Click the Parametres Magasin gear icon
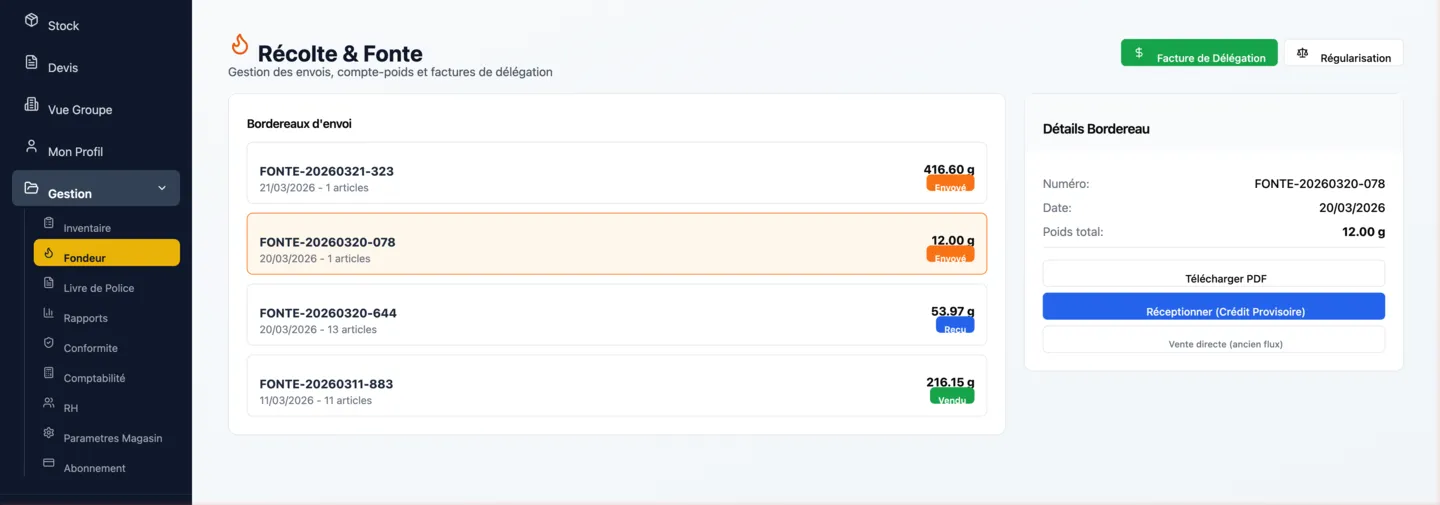 [48, 433]
